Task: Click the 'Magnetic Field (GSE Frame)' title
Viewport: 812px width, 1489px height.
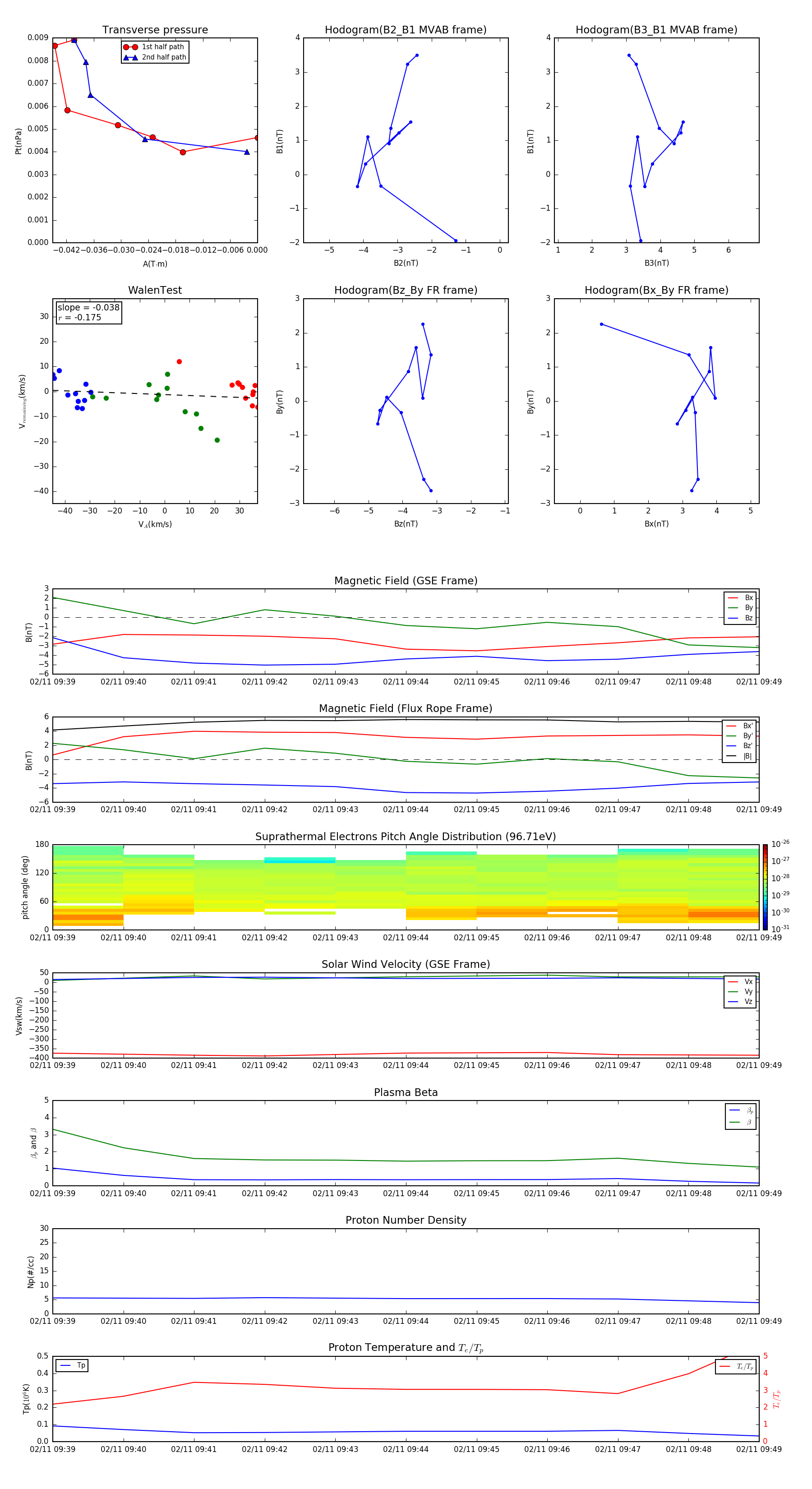Action: (x=406, y=581)
